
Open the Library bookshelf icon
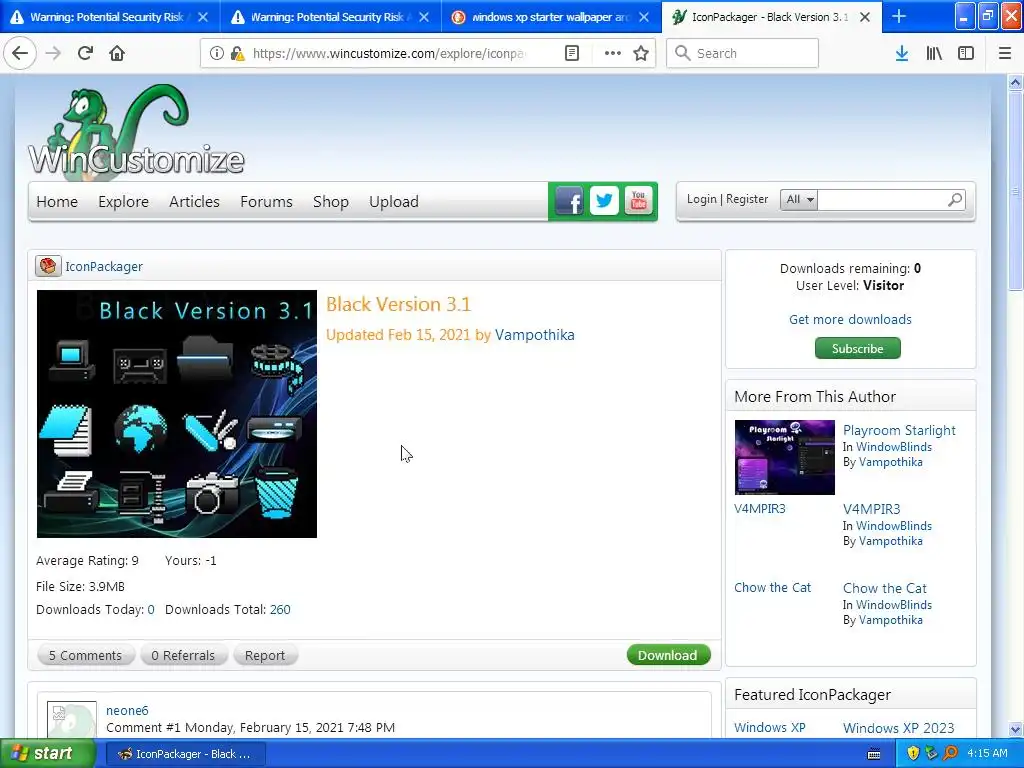click(934, 54)
